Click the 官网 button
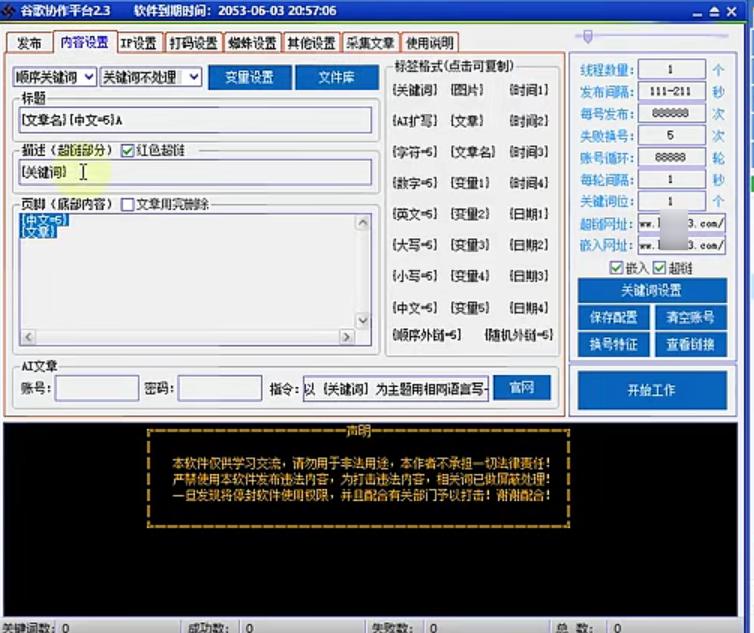Screen dimensions: 754x633 (522, 387)
